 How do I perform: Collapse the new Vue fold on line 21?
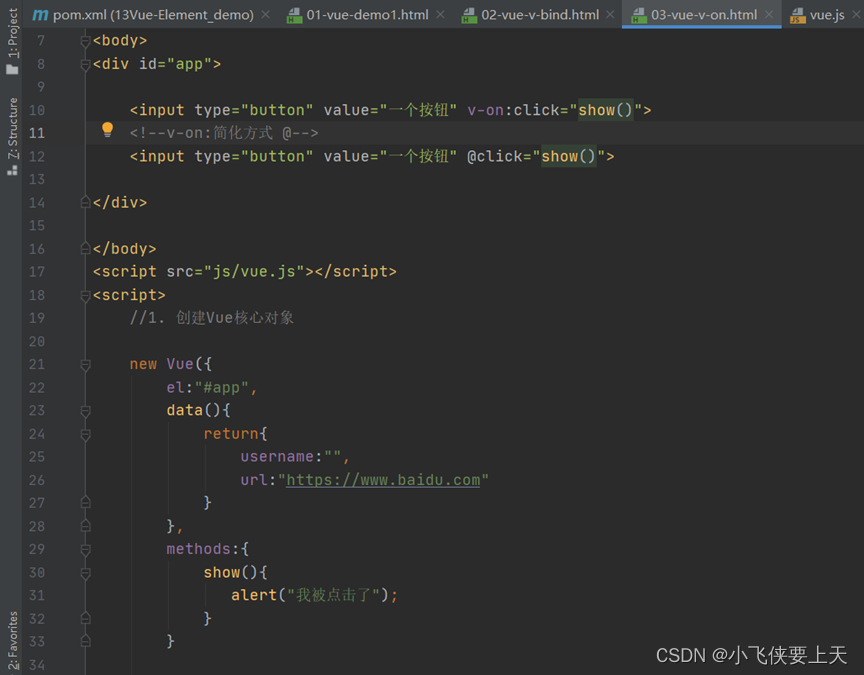[85, 365]
